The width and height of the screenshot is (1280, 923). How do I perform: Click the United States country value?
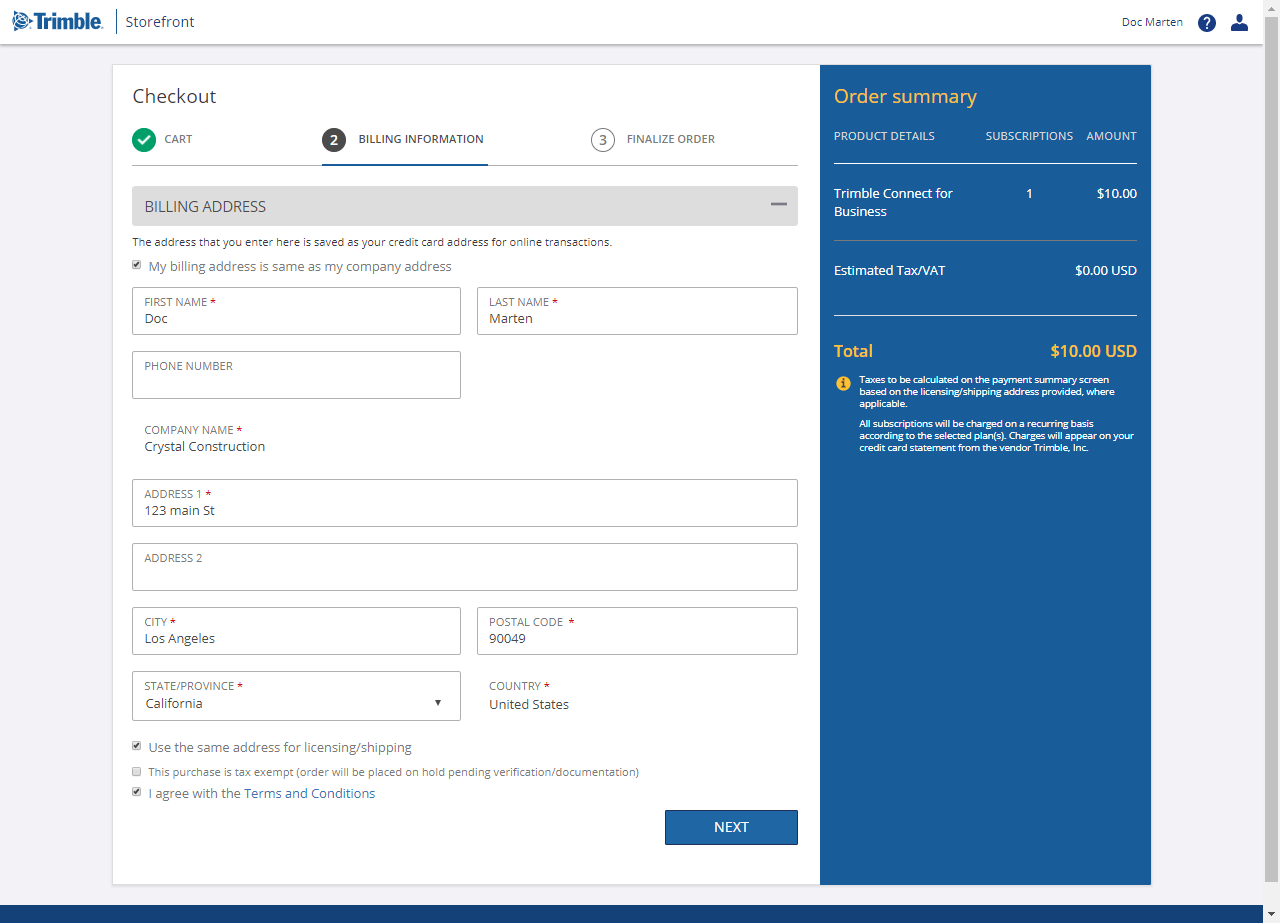(529, 704)
